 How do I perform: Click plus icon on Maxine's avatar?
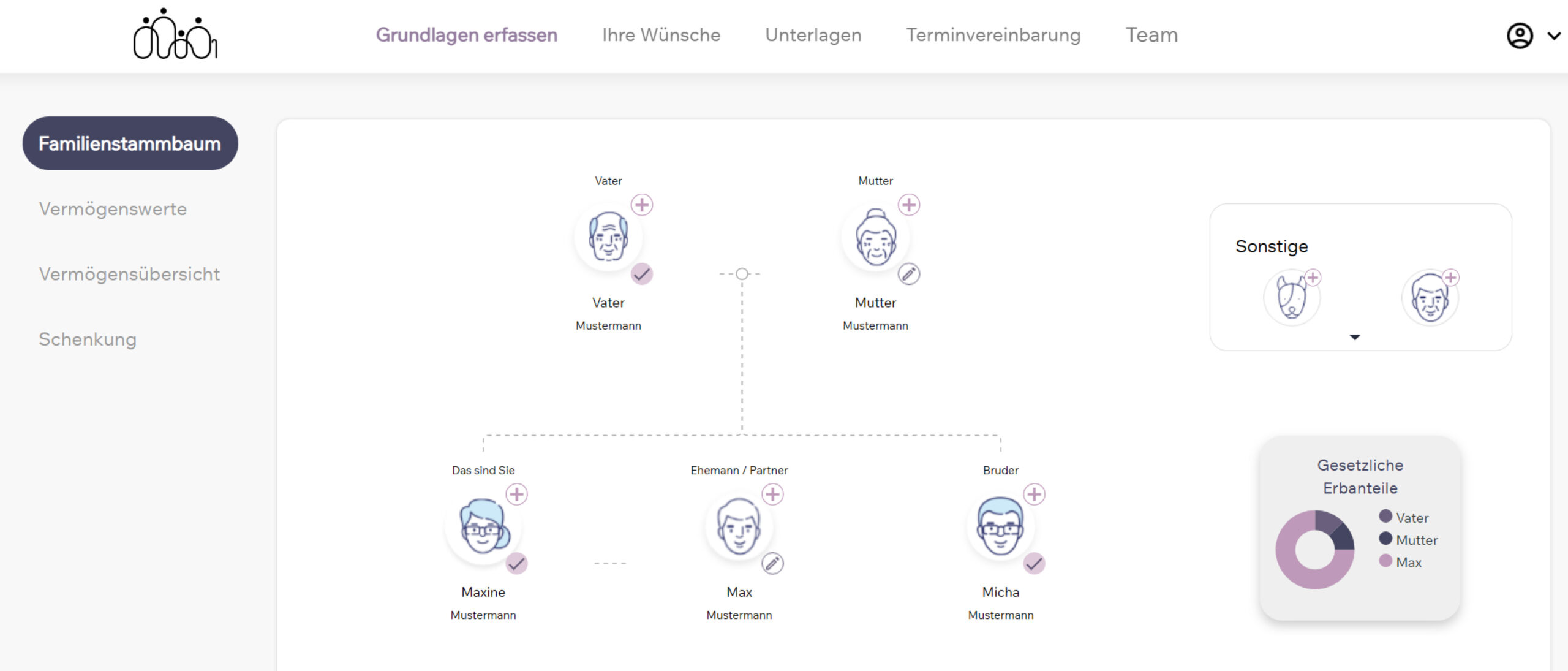516,494
